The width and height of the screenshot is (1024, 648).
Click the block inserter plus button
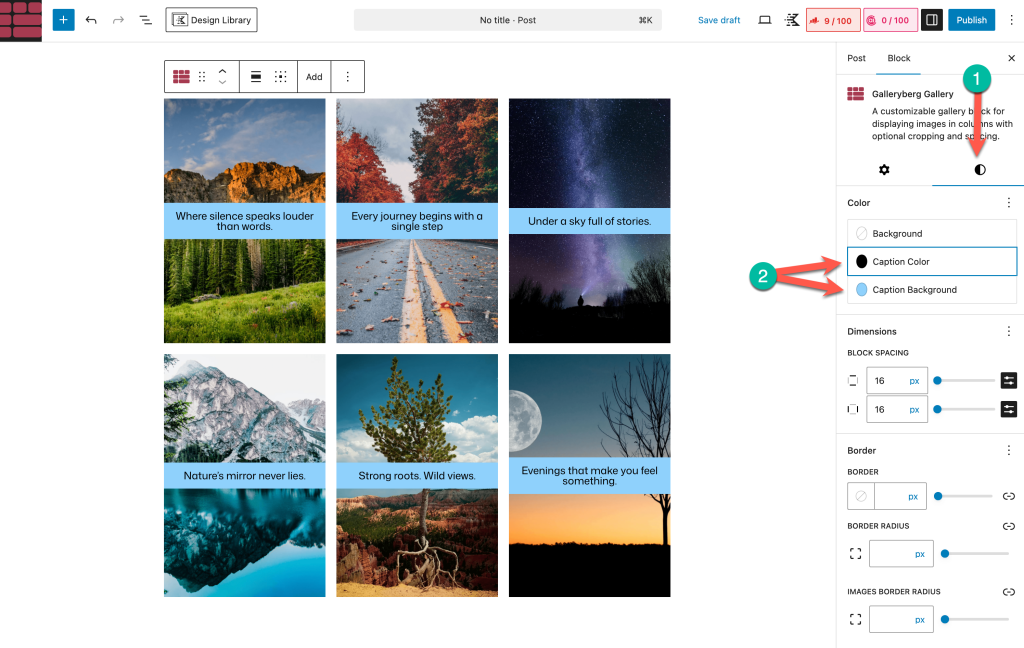pyautogui.click(x=63, y=20)
